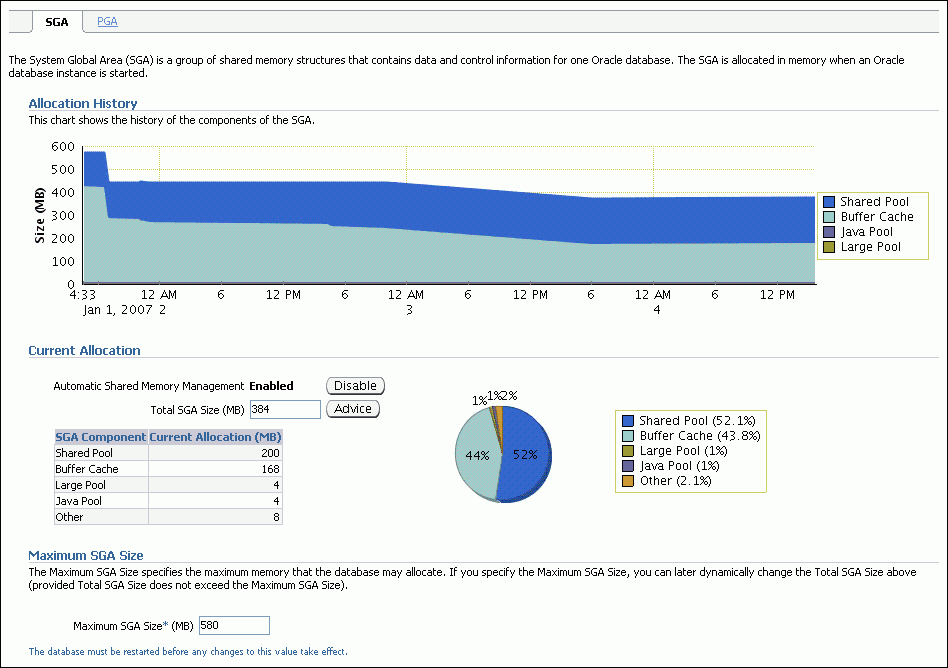Click the Shared Pool swatch in chart legend
This screenshot has width=948, height=668.
click(x=828, y=201)
